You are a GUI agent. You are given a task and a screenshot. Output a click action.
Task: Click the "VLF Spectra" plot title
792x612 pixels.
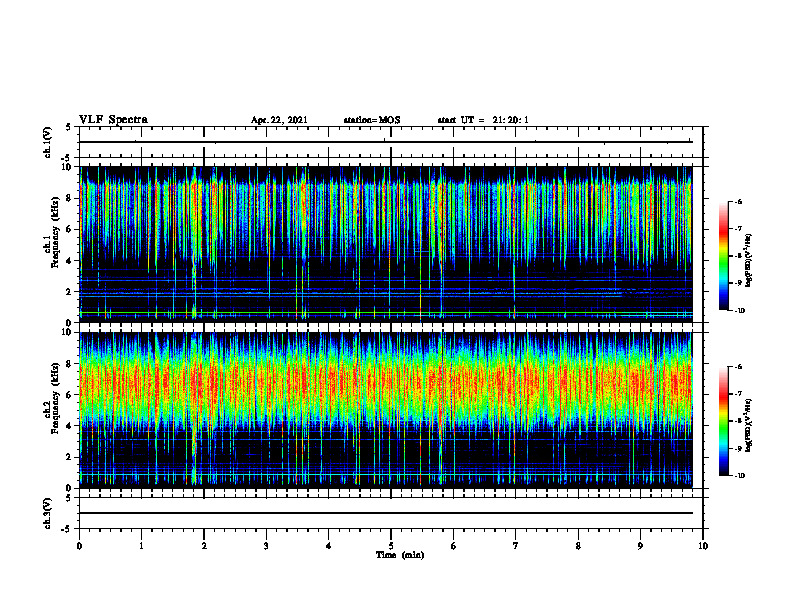coord(113,120)
